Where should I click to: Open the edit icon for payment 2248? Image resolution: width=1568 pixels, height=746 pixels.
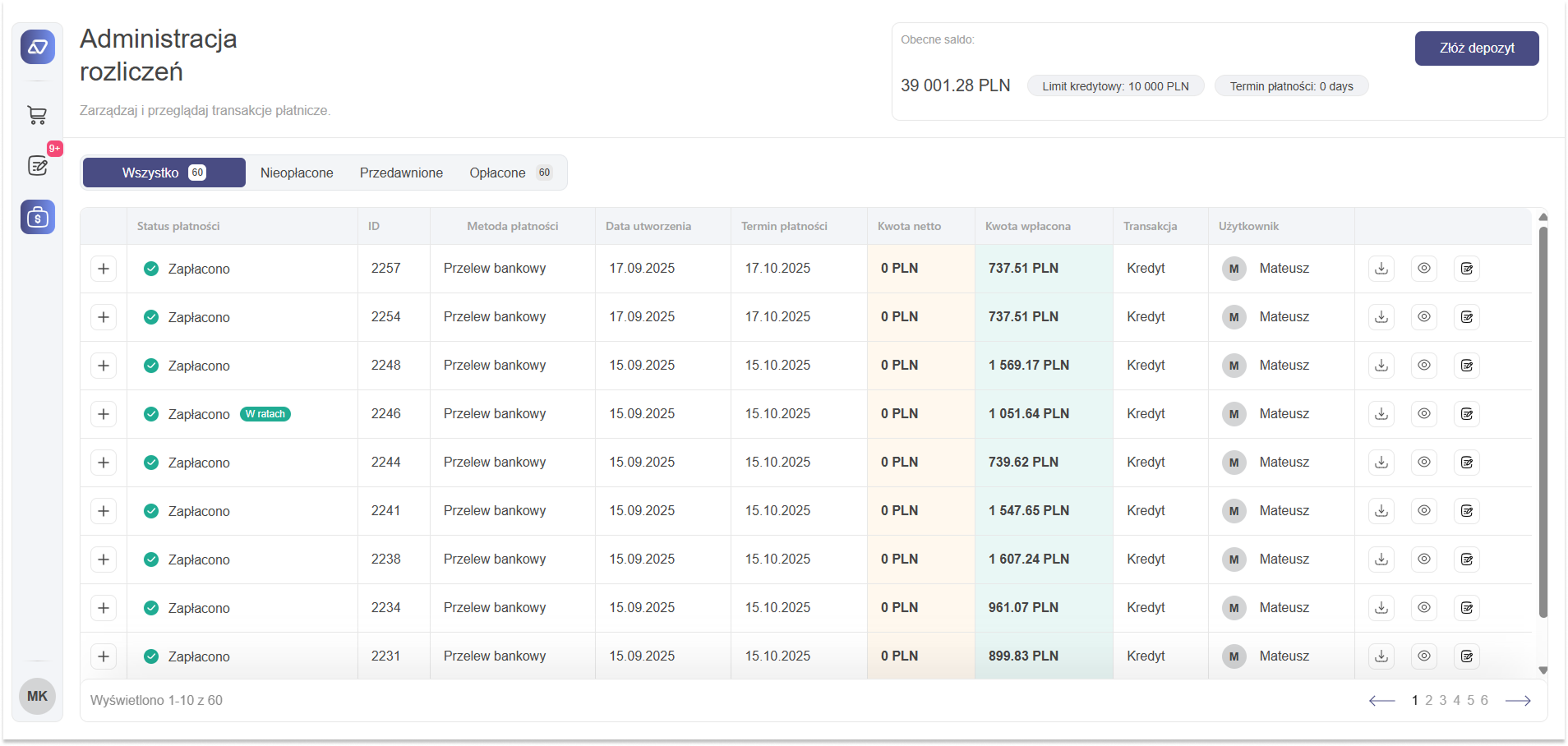[x=1467, y=366]
